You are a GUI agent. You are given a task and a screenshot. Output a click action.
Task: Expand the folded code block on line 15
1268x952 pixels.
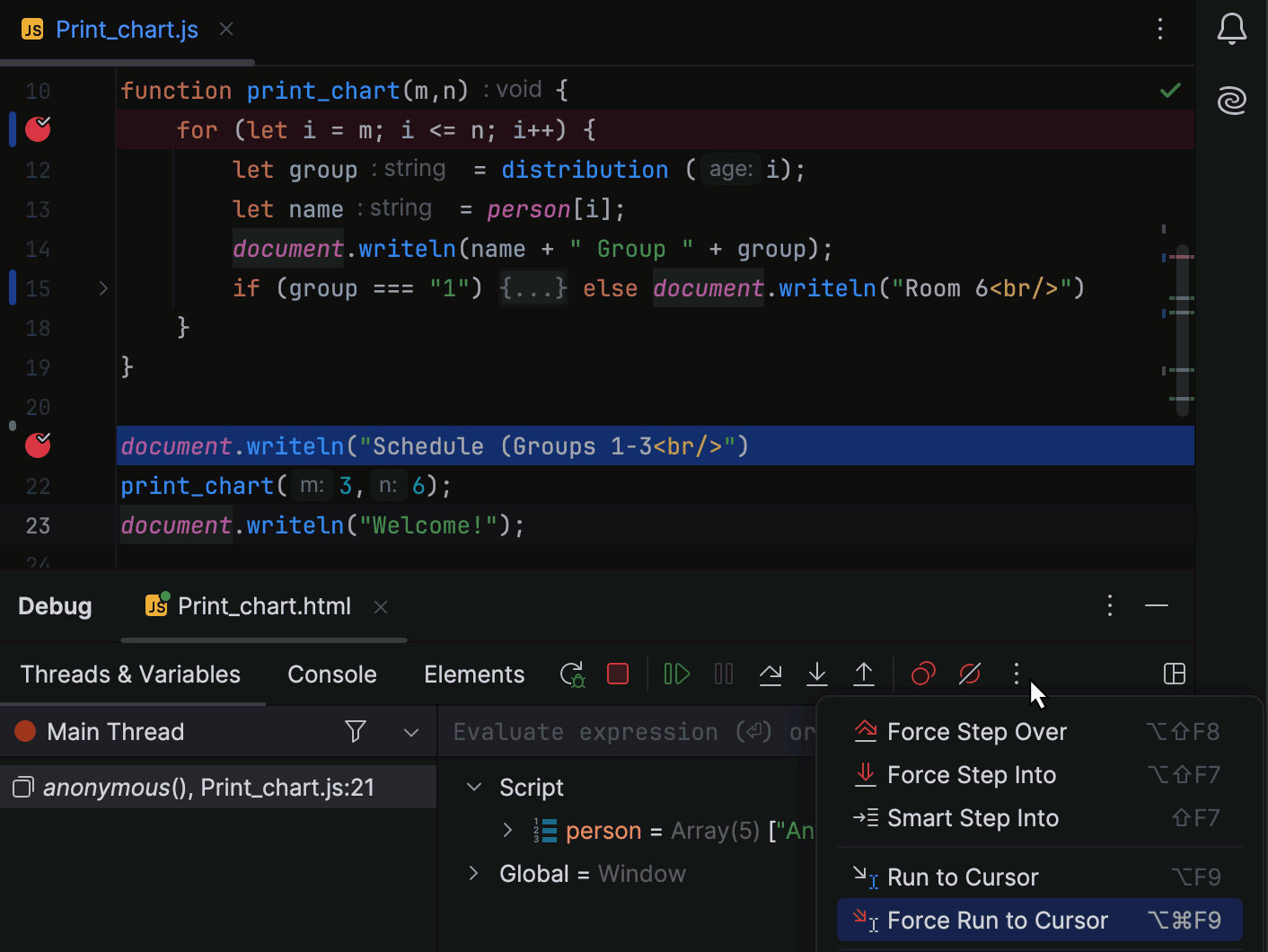point(103,288)
